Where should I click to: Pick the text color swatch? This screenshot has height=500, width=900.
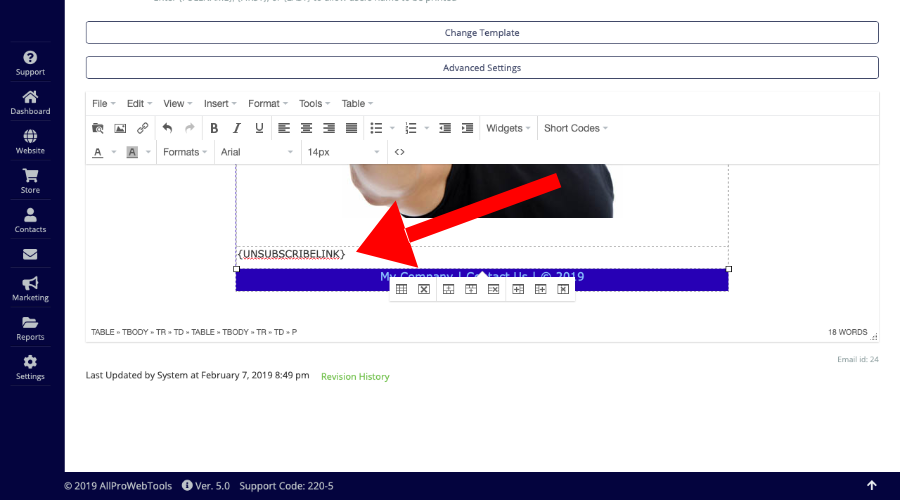(x=98, y=152)
